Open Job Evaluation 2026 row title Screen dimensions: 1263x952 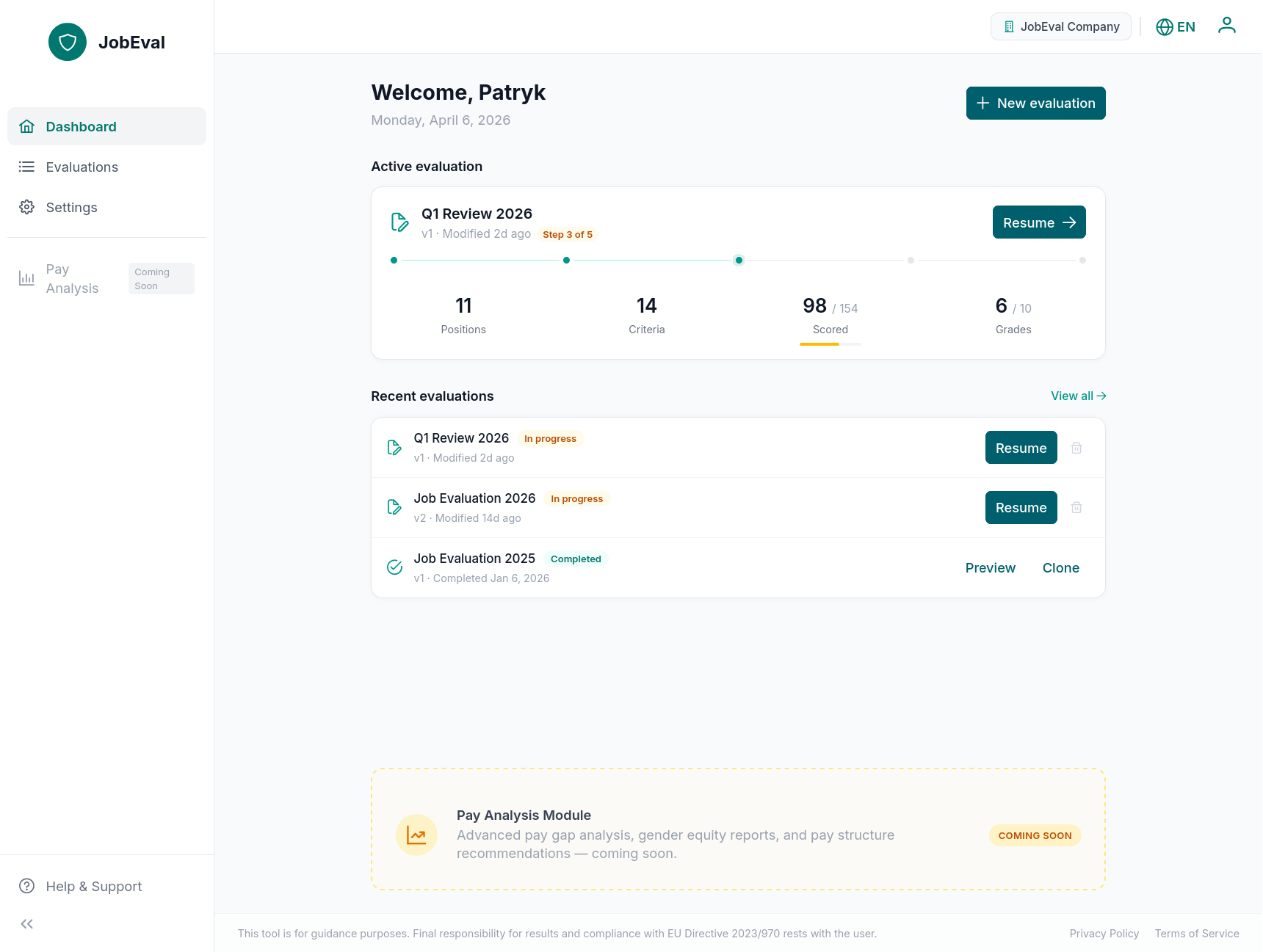click(474, 498)
